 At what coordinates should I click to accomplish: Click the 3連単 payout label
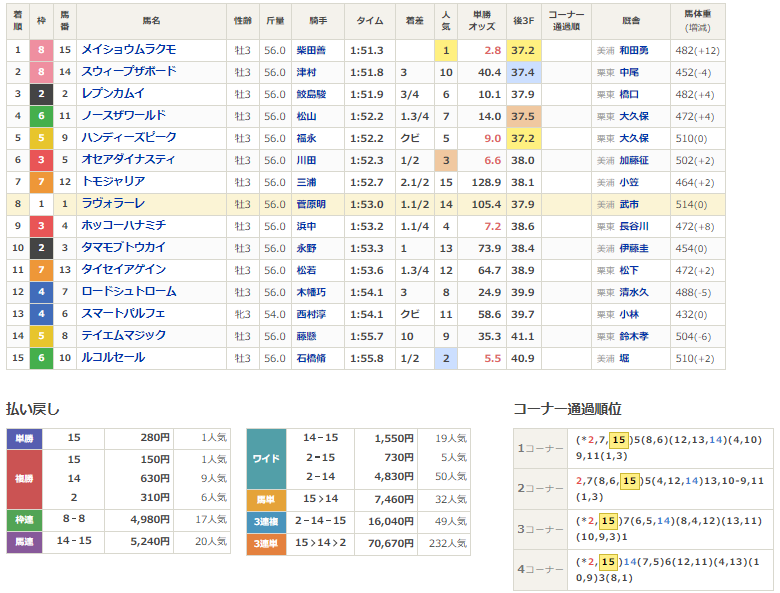point(266,544)
